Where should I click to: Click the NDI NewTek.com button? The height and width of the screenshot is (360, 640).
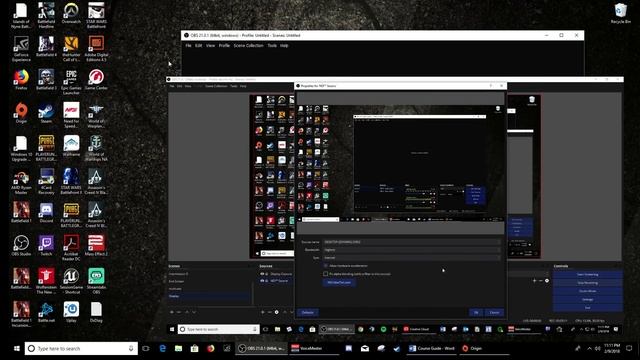(339, 282)
